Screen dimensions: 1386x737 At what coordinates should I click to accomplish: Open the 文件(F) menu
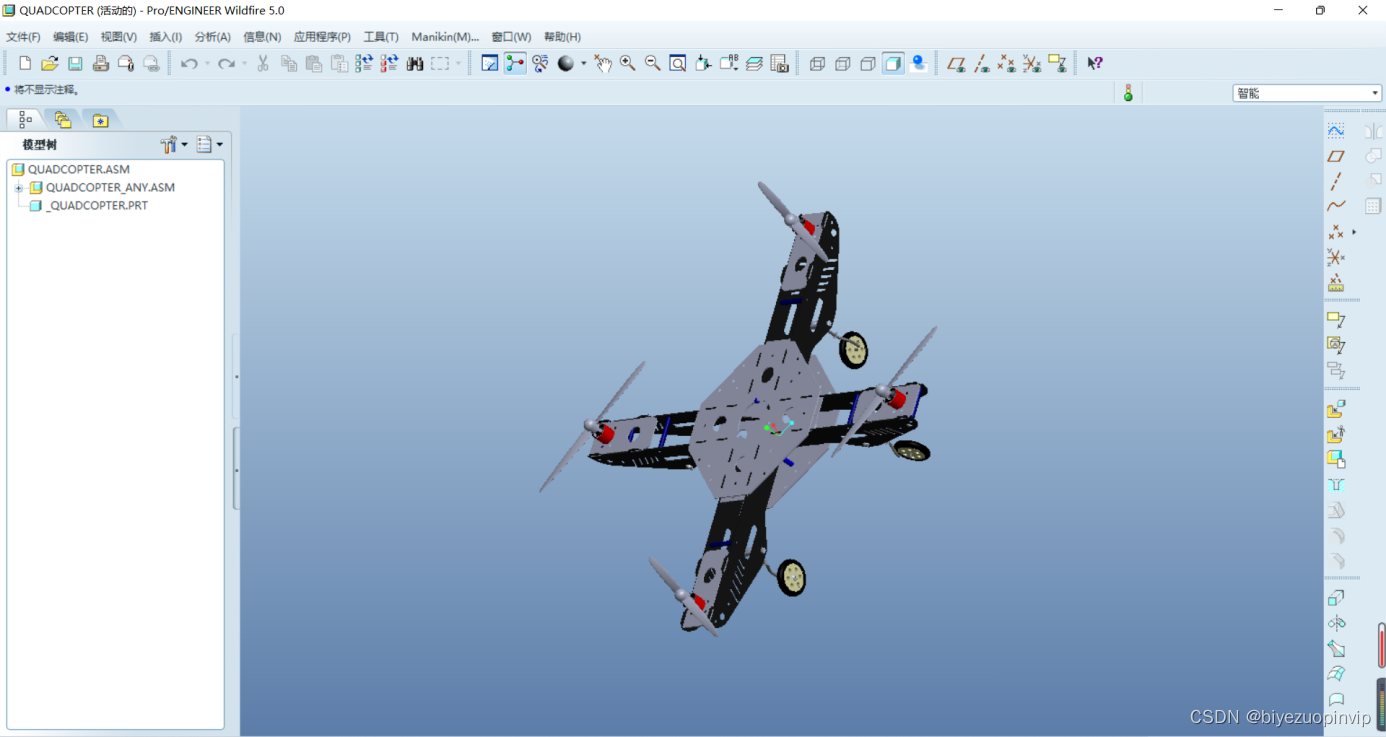23,37
